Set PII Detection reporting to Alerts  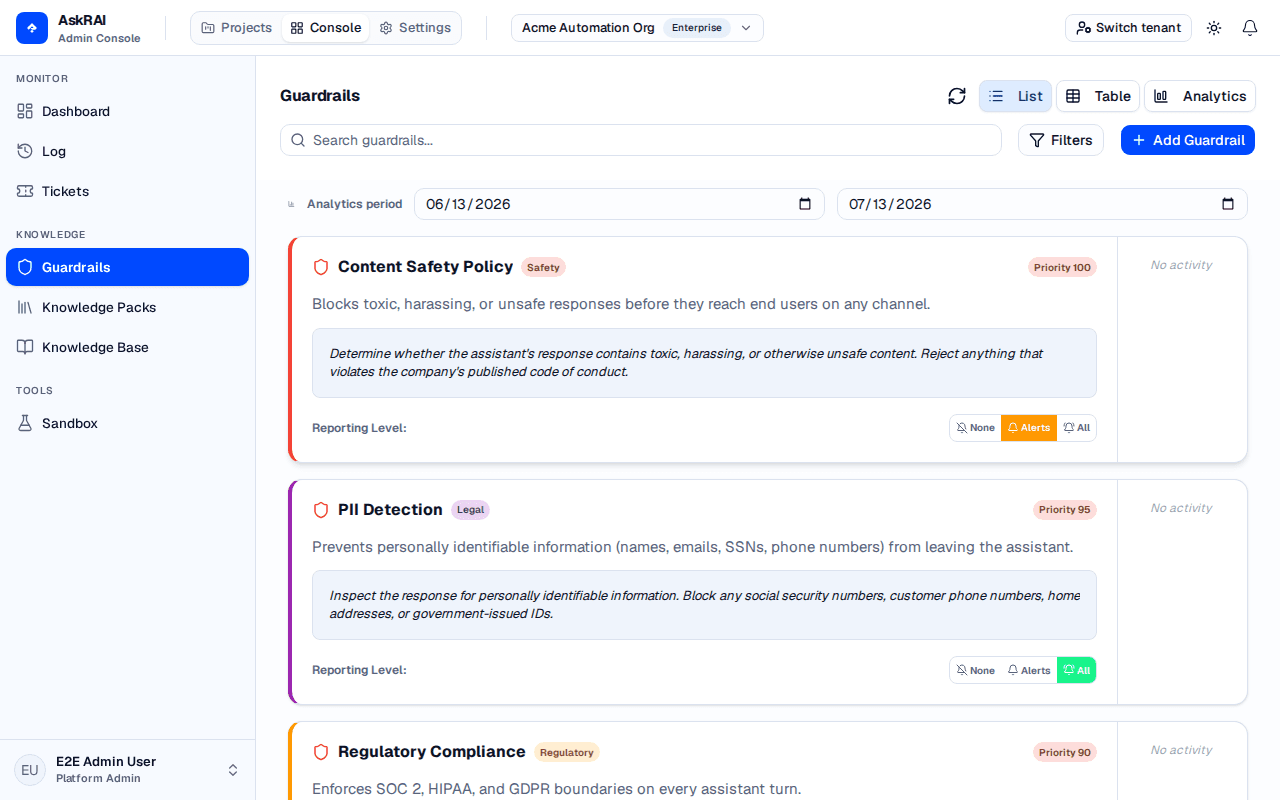(1029, 670)
